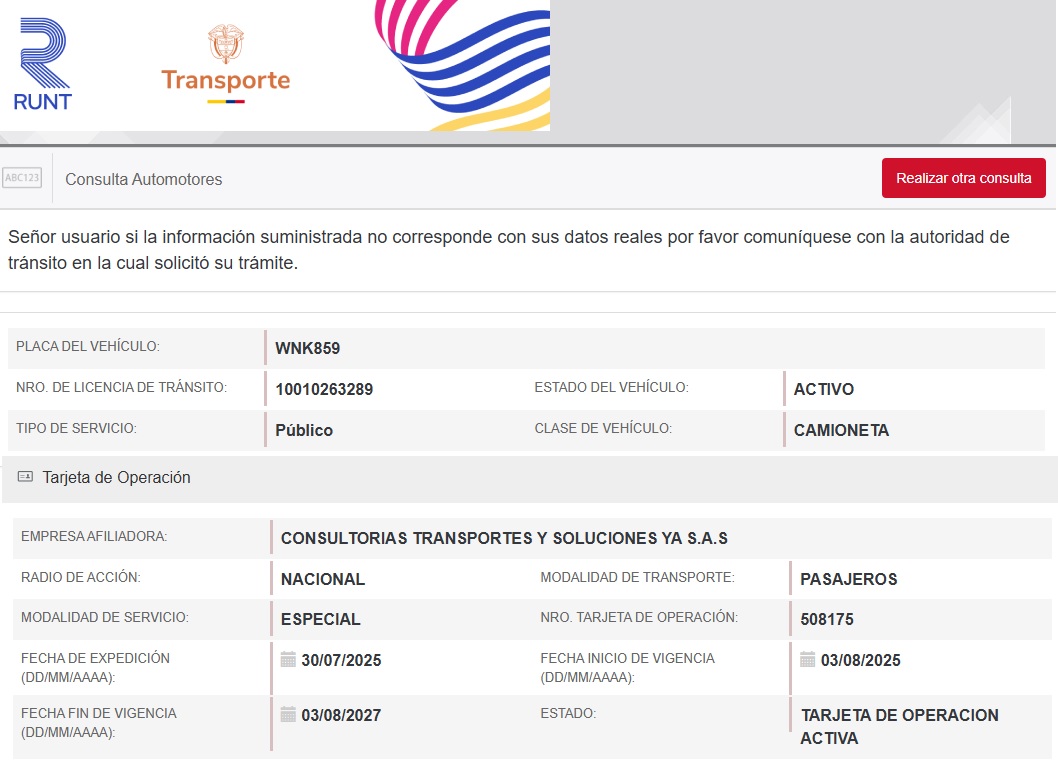Viewport: 1058px width, 774px height.
Task: Click TARJETA DE OPERACION ACTIVA status
Action: 899,727
